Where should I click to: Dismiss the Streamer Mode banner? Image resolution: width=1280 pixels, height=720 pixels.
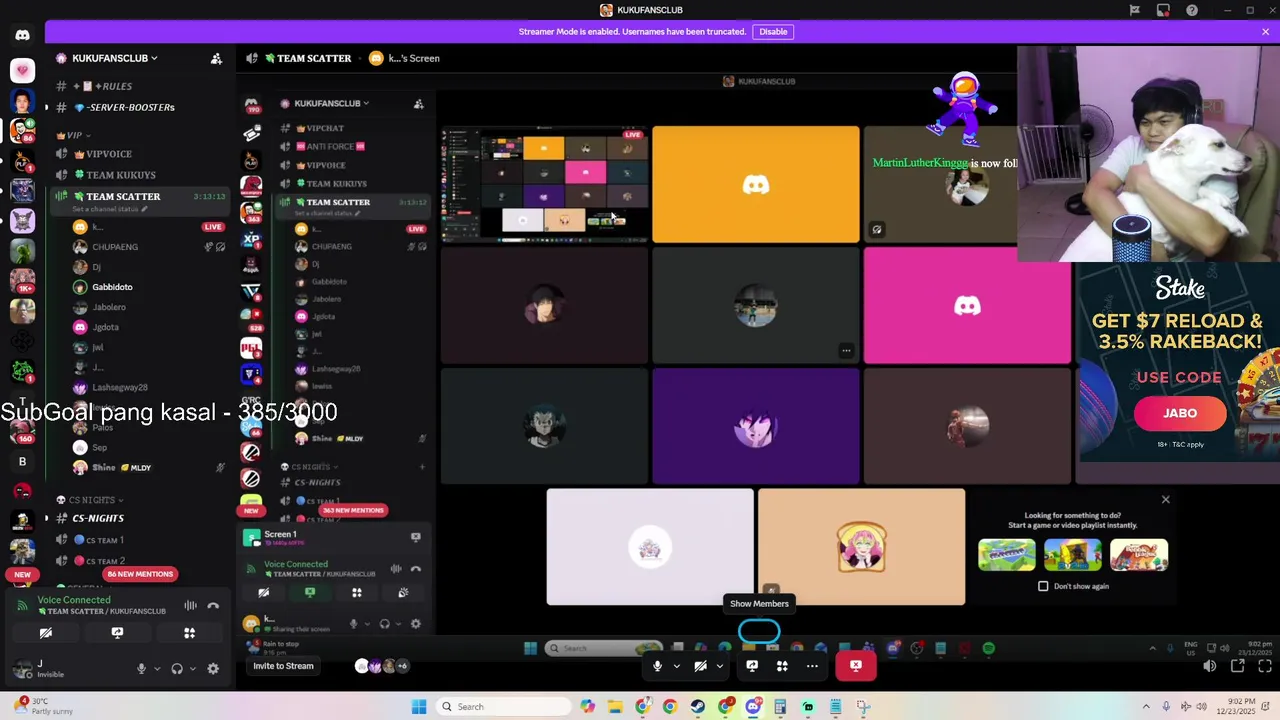1265,32
